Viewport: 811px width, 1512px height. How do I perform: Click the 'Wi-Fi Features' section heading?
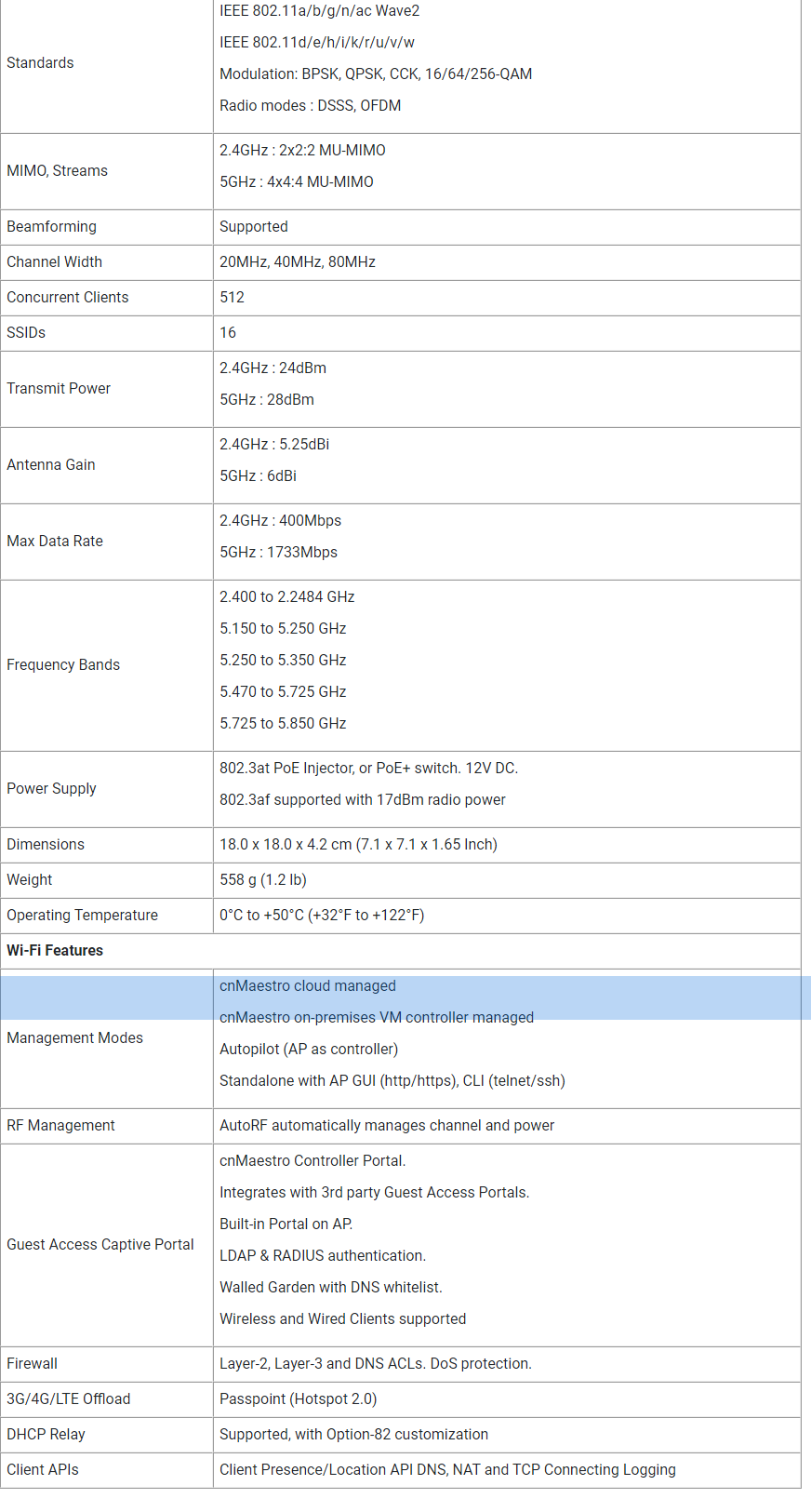(55, 951)
